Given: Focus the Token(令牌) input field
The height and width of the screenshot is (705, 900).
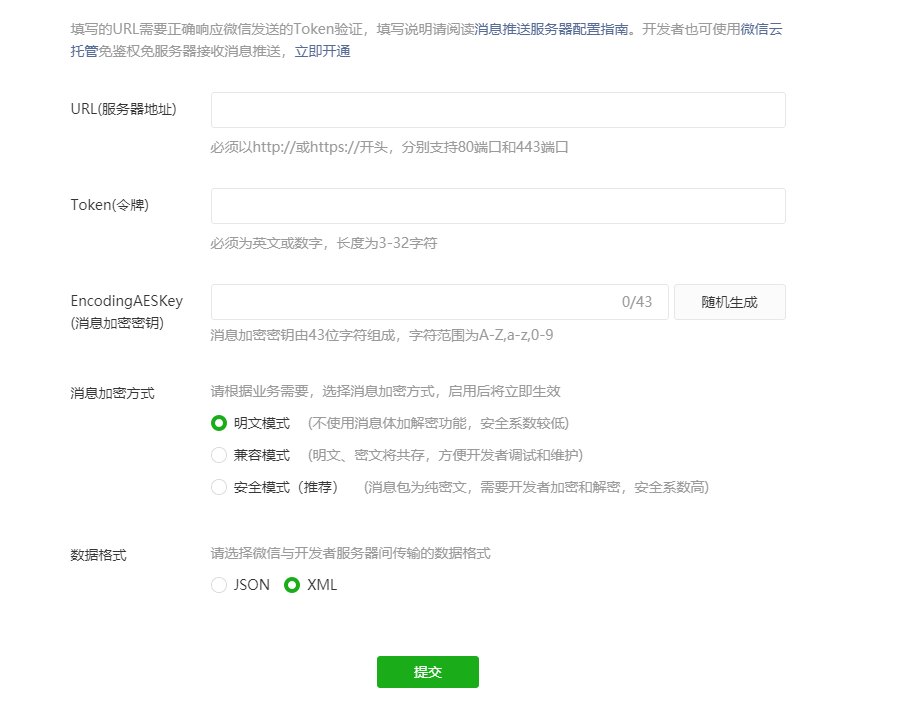Looking at the screenshot, I should click(x=498, y=206).
